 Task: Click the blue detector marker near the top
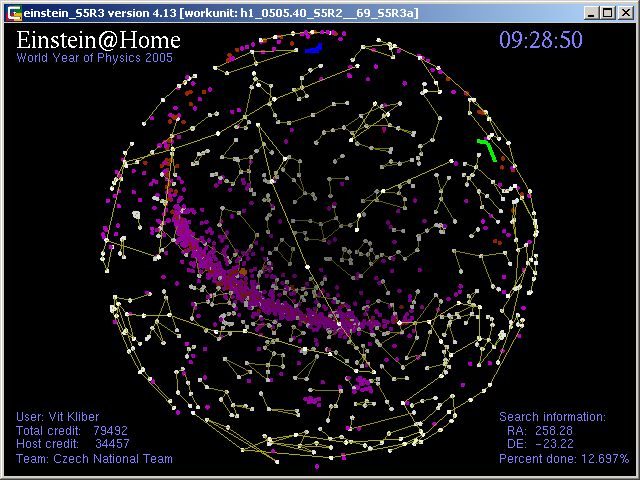point(313,49)
